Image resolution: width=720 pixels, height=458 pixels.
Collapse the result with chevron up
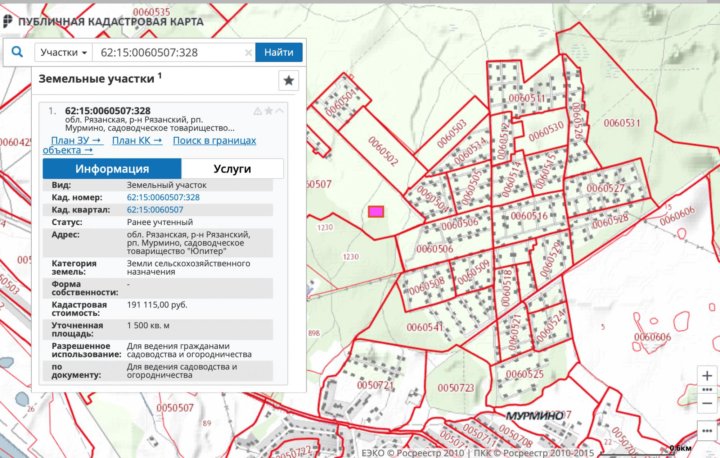280,111
